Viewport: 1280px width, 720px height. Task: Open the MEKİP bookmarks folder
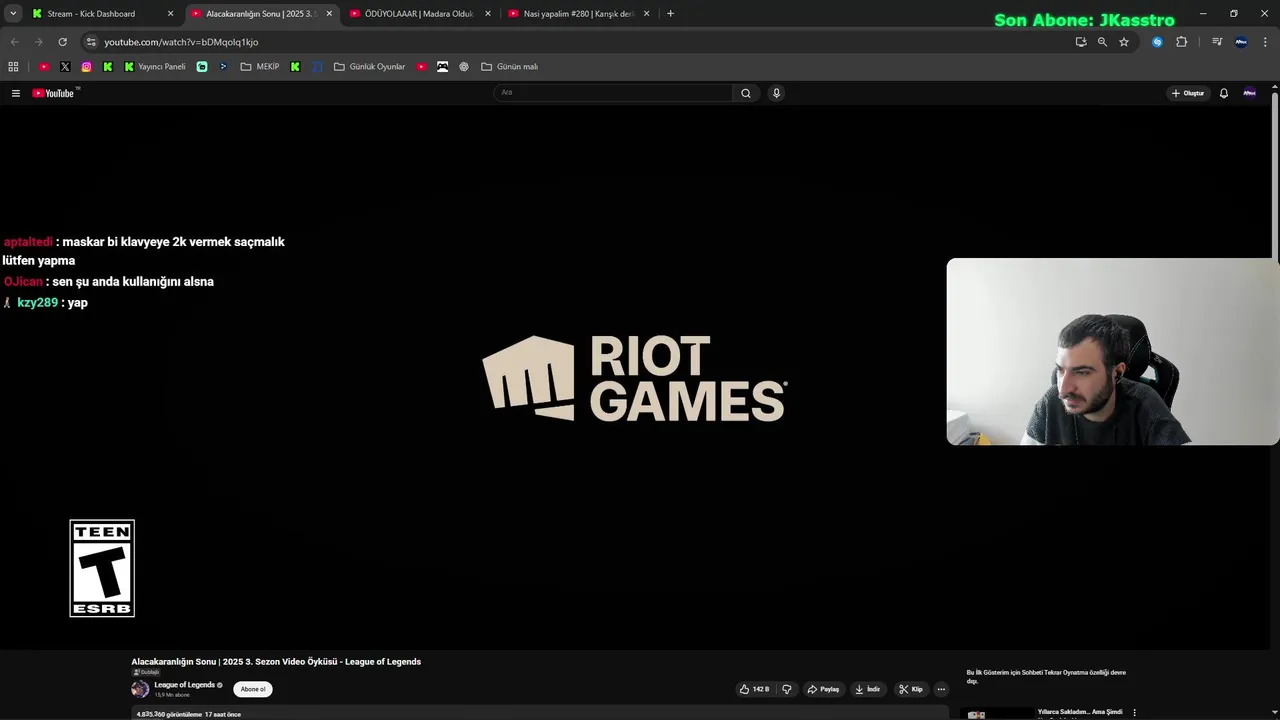click(x=260, y=67)
